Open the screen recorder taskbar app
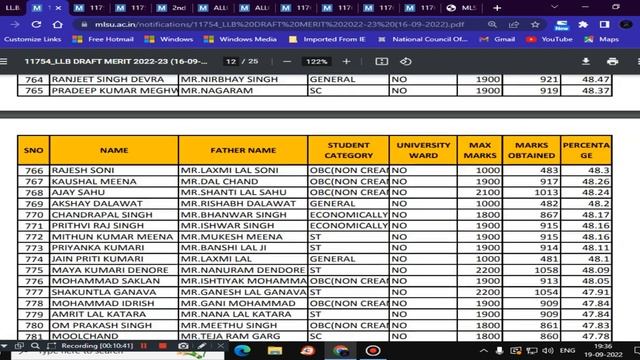Viewport: 640px width, 360px height. (373, 351)
